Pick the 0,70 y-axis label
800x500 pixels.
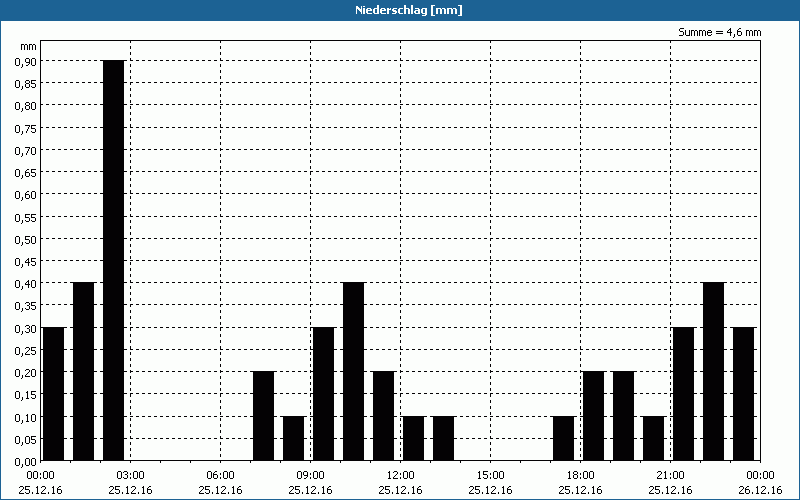tap(26, 151)
